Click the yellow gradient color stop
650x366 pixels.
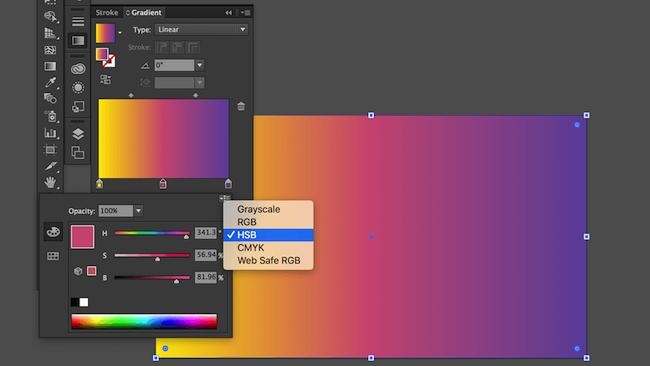[99, 184]
